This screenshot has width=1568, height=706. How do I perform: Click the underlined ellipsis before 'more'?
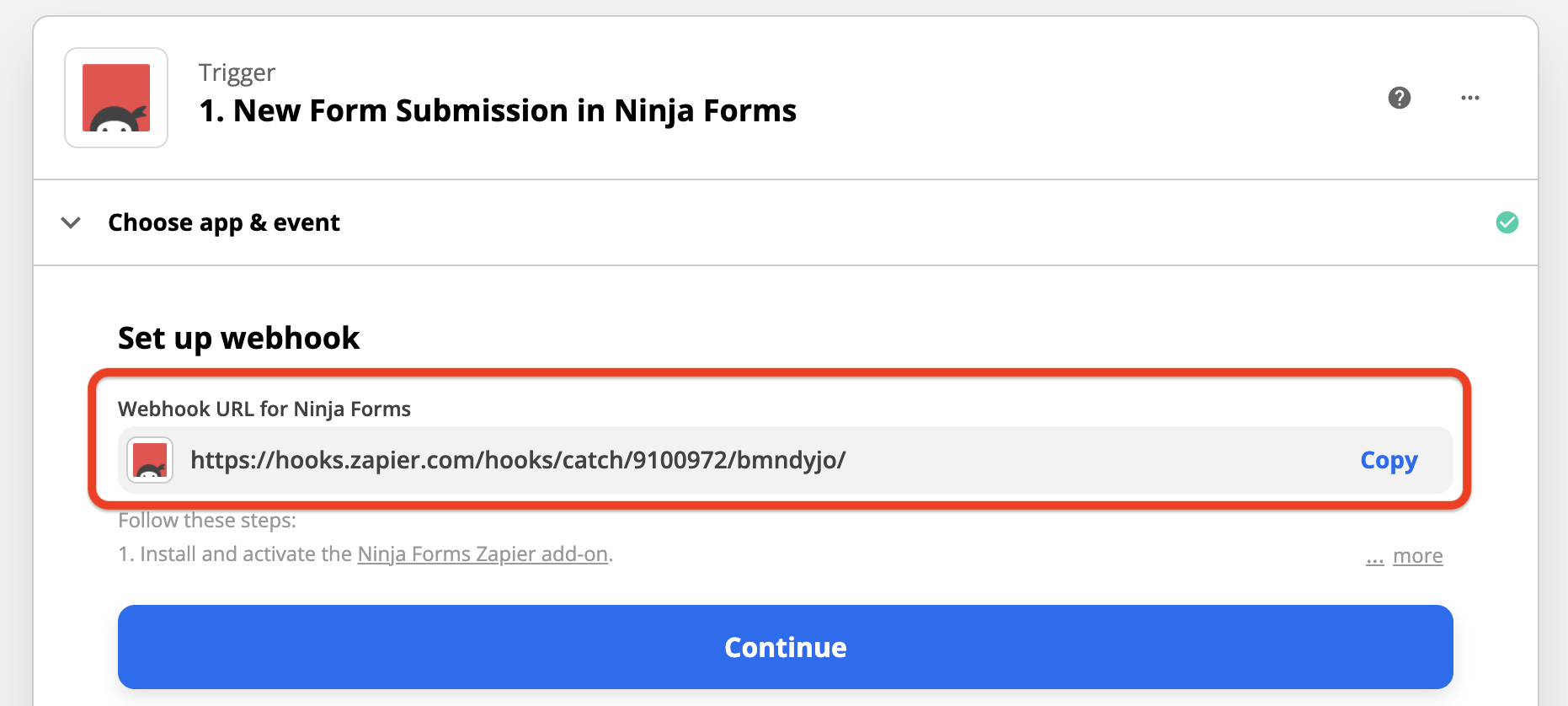tap(1374, 557)
